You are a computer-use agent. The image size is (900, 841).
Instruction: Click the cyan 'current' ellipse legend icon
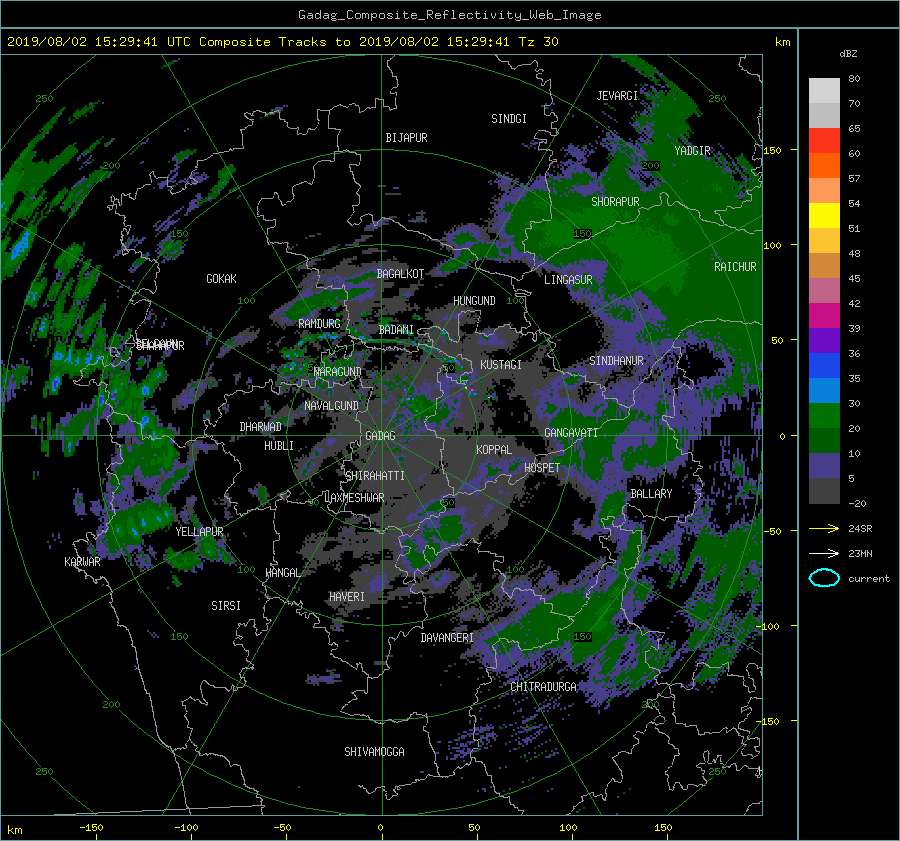point(824,578)
